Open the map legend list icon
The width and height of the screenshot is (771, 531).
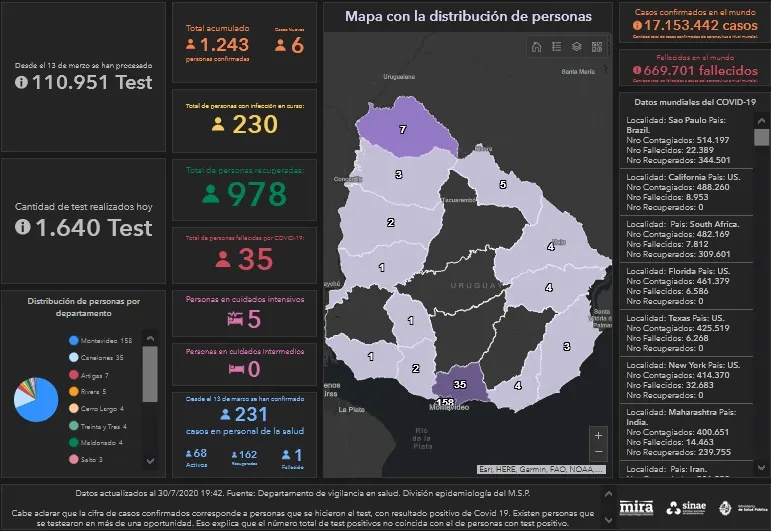(x=557, y=47)
